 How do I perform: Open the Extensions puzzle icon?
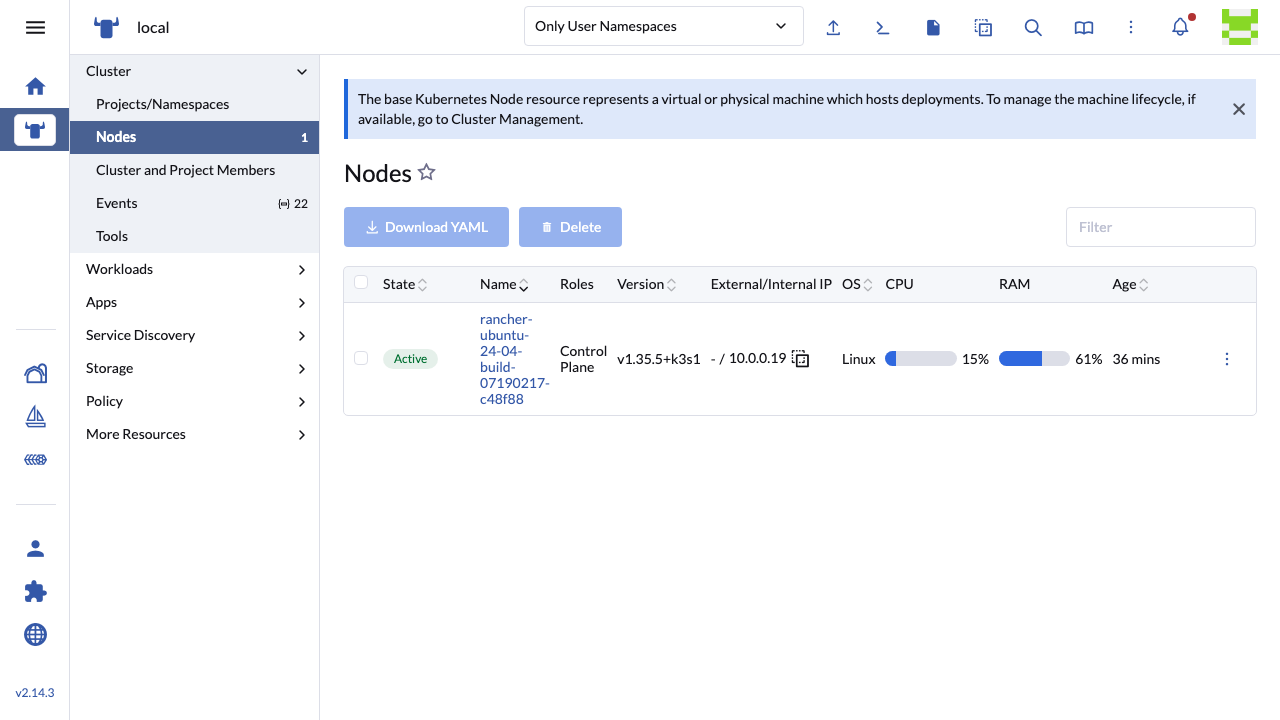tap(35, 591)
